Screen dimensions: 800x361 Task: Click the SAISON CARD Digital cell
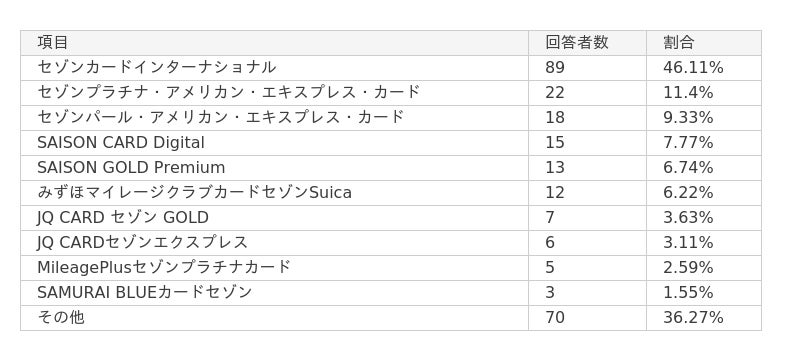pyautogui.click(x=274, y=143)
